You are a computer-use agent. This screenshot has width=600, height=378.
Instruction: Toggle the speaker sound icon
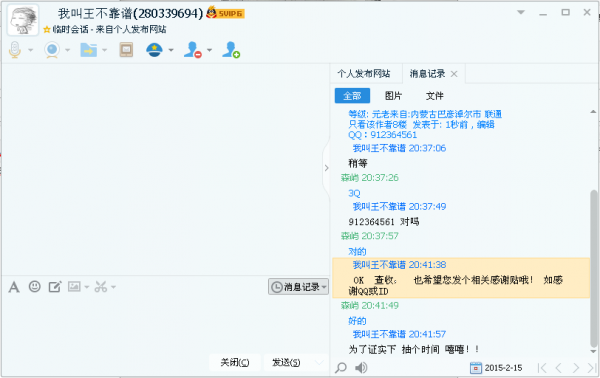pyautogui.click(x=361, y=368)
